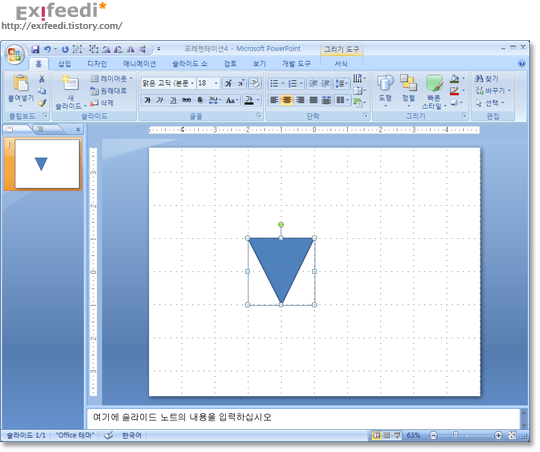This screenshot has width=540, height=452.
Task: Toggle bold formatting
Action: (147, 100)
